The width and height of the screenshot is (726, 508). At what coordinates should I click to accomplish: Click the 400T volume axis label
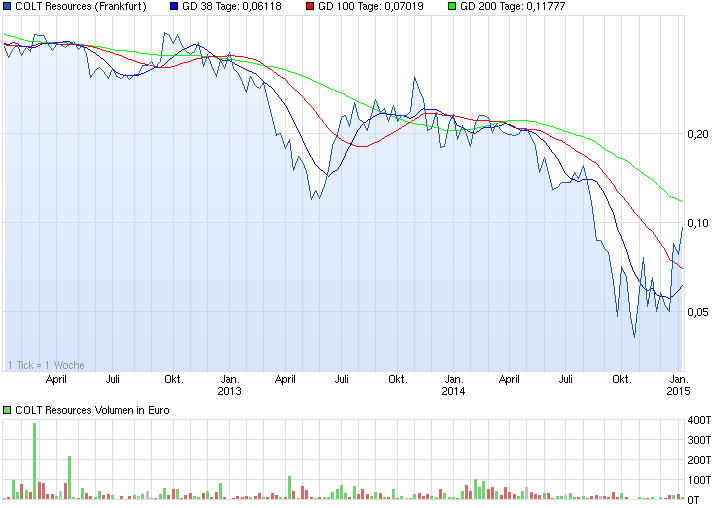point(699,420)
